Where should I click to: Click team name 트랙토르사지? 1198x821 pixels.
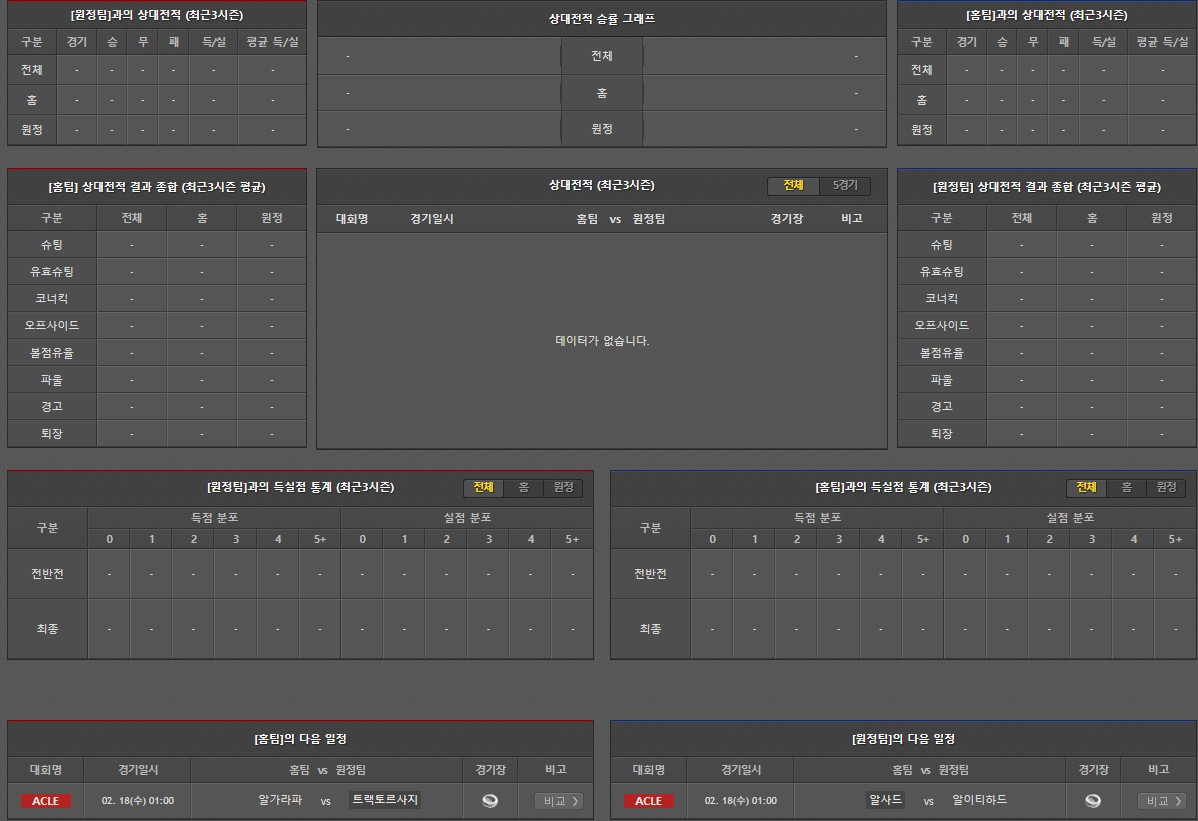pos(385,800)
